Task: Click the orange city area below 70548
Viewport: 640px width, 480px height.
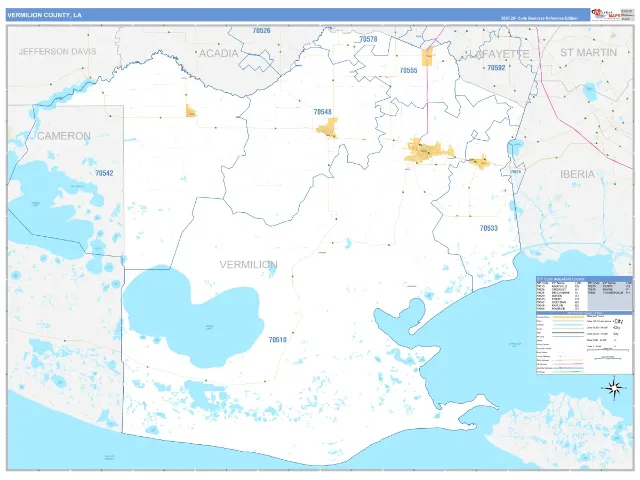Action: 328,128
